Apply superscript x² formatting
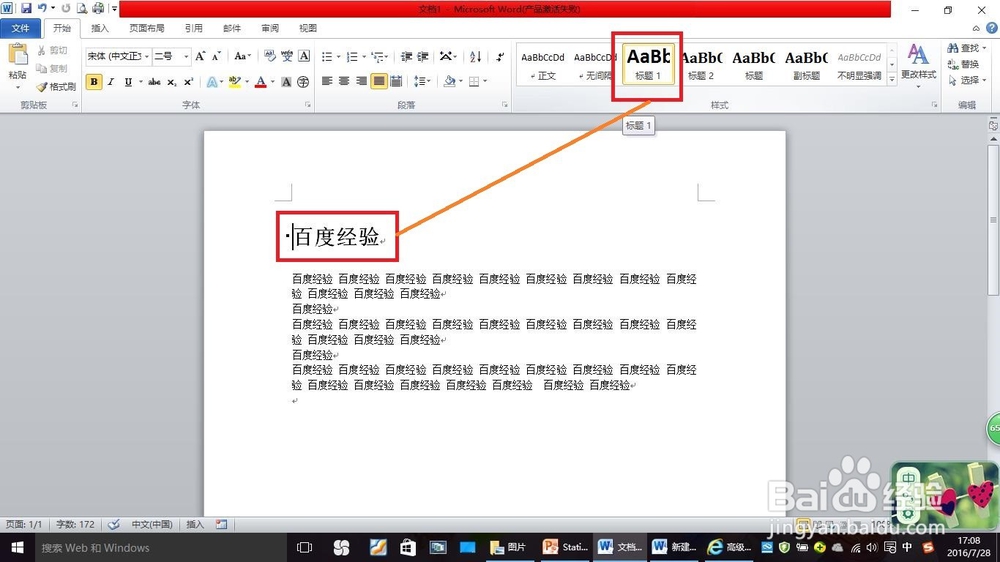 [188, 82]
